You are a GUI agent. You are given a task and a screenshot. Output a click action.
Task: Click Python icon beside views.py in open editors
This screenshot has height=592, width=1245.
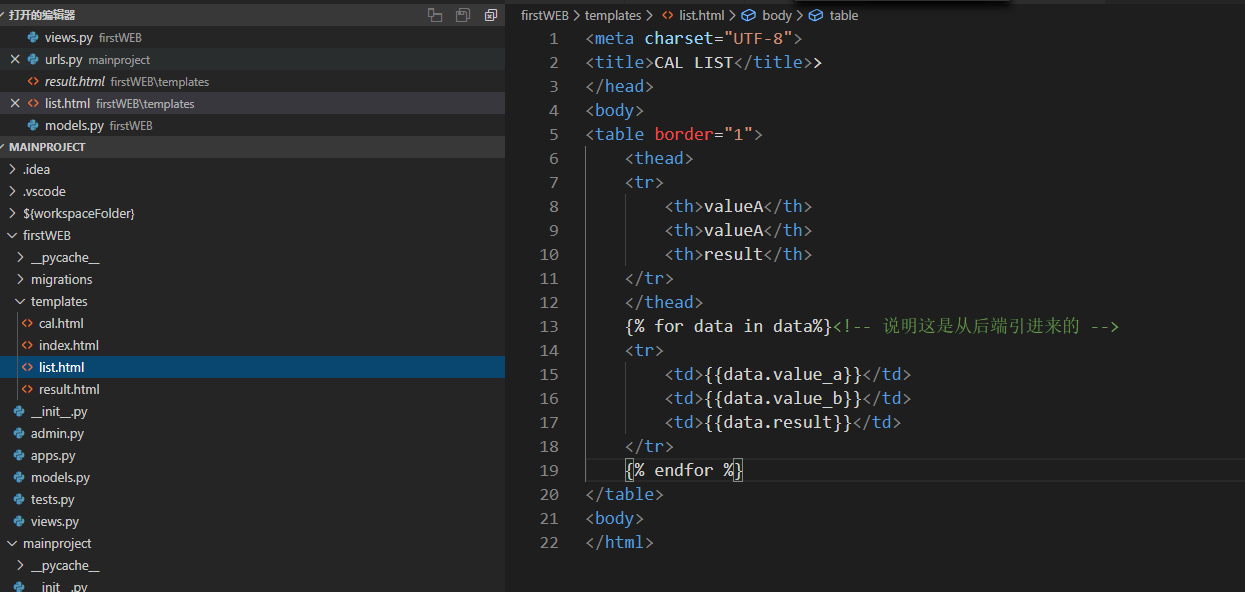pos(33,37)
